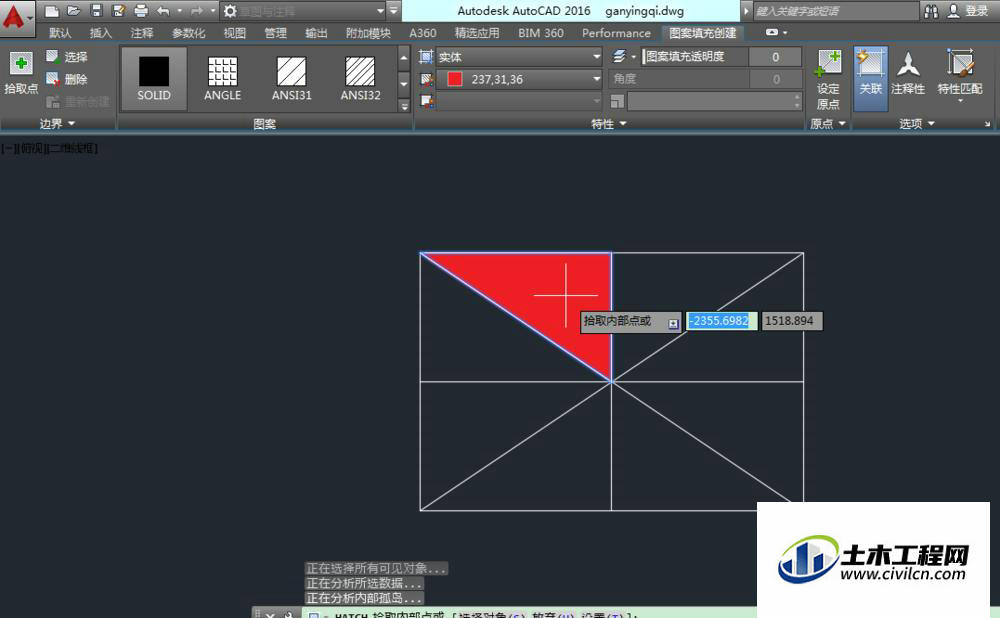Switch to the 视图 ribbon tab
Image resolution: width=1000 pixels, height=618 pixels.
coord(234,33)
